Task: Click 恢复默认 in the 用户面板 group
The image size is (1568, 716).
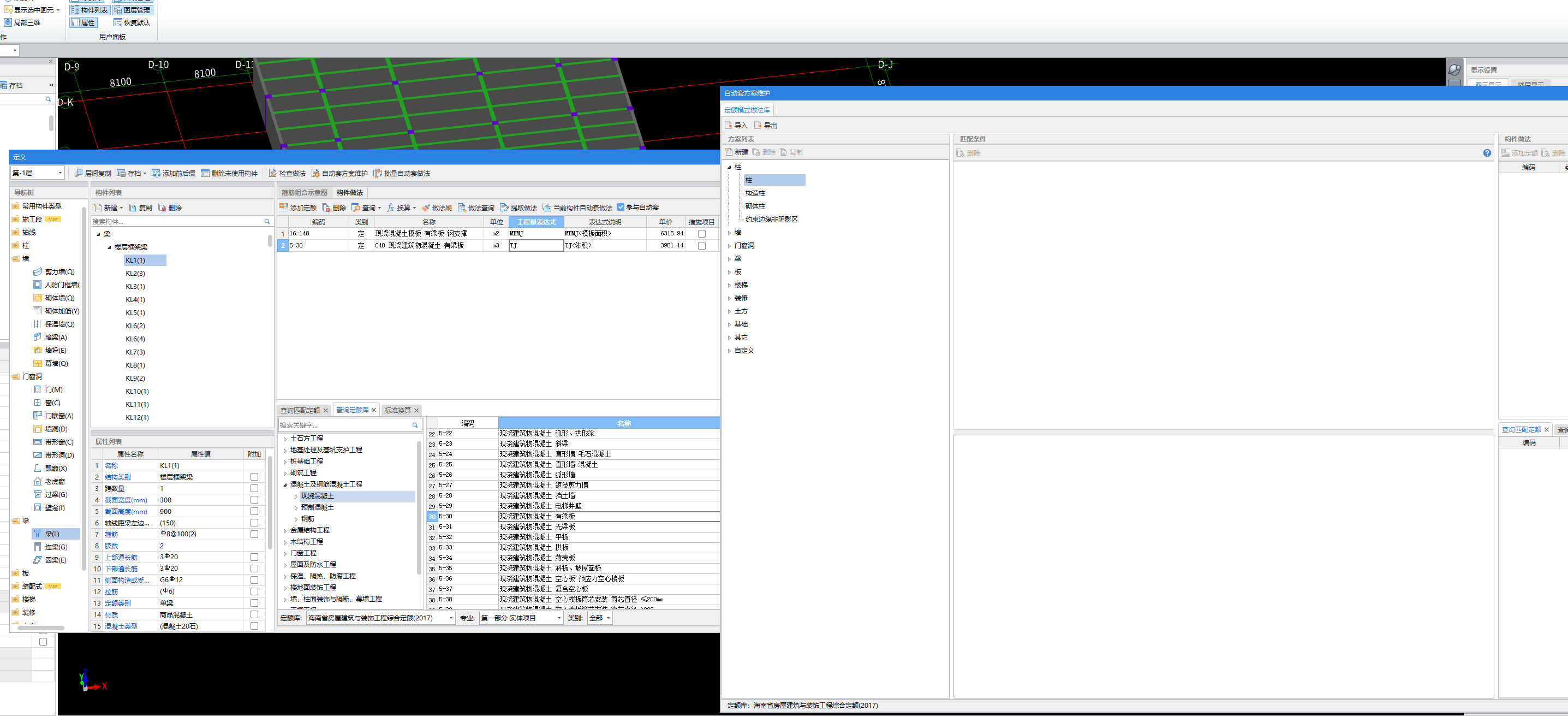Action: 132,22
